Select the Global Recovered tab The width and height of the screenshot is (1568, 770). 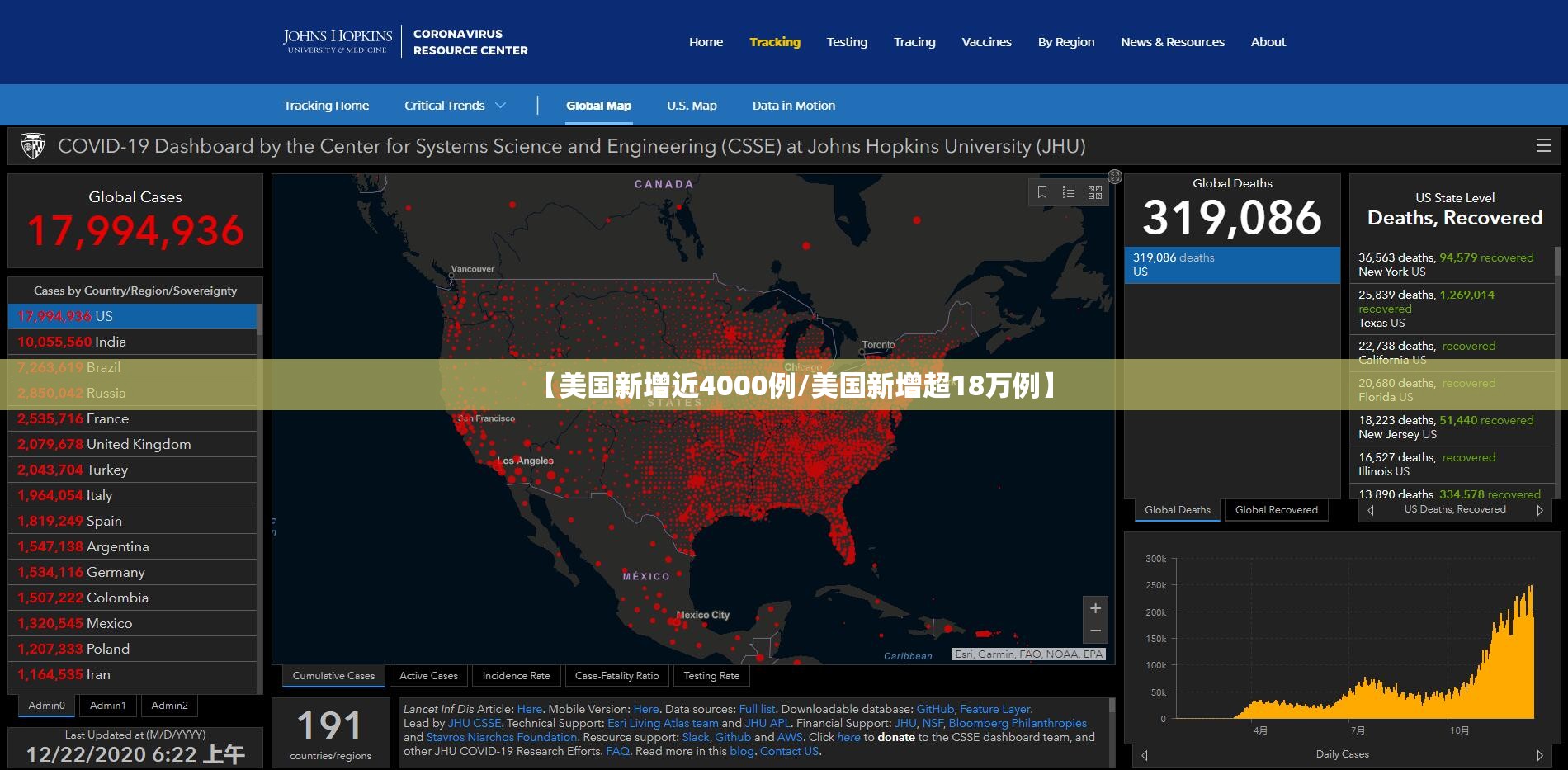pyautogui.click(x=1277, y=510)
